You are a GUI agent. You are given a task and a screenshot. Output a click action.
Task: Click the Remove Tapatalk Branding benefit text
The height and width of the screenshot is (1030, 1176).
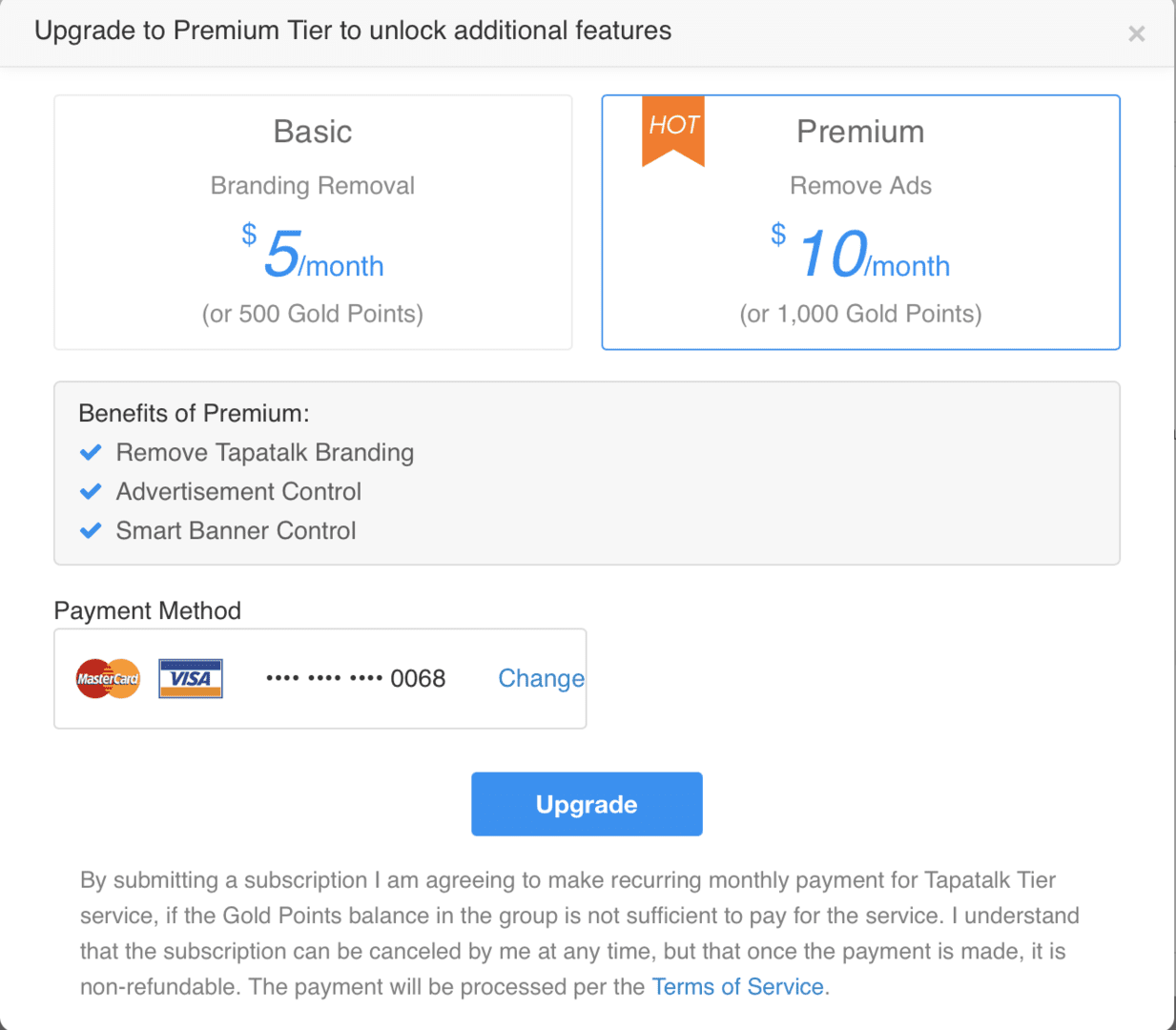click(265, 452)
